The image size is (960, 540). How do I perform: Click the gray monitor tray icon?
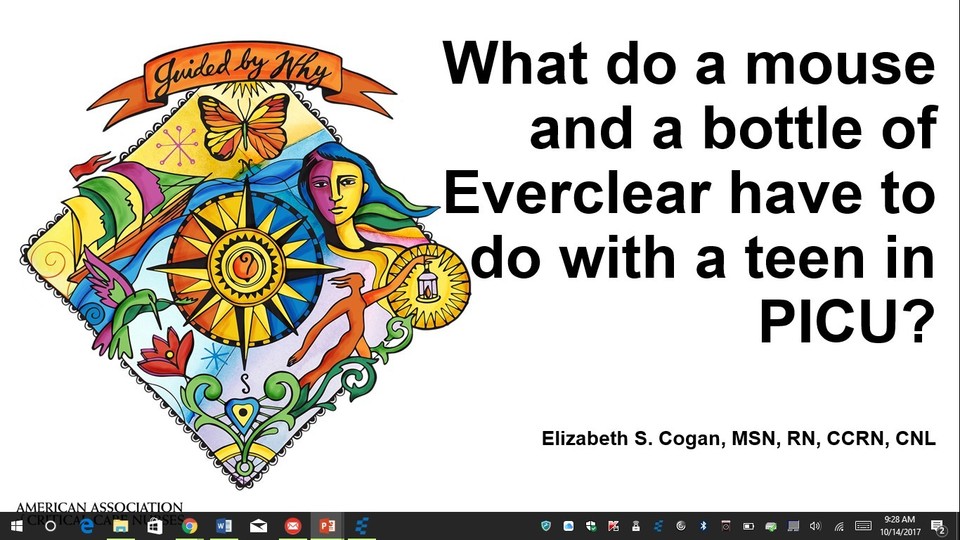coord(793,526)
